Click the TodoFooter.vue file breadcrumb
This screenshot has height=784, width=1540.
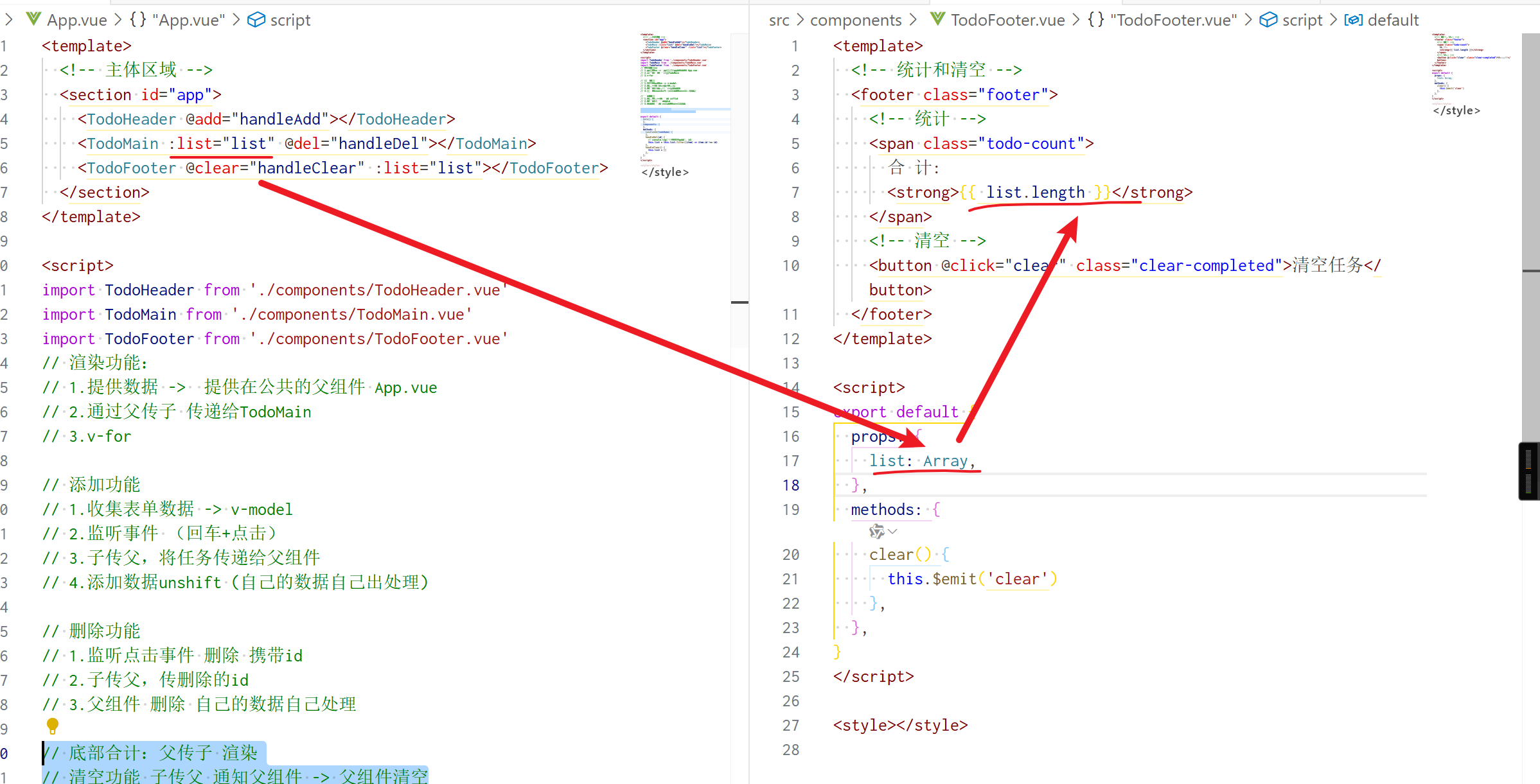pos(1007,19)
